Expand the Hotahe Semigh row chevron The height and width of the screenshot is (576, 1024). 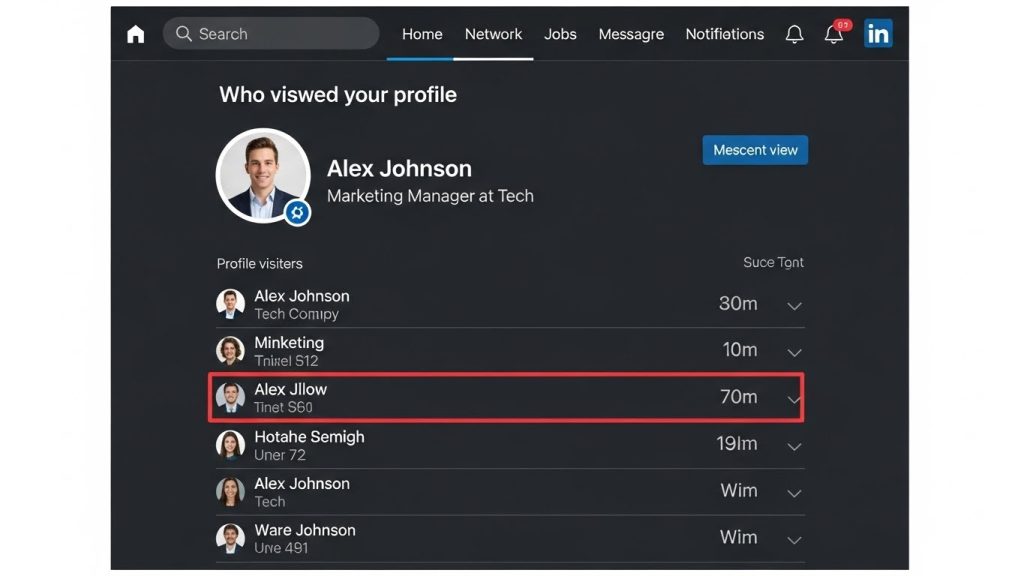tap(794, 446)
